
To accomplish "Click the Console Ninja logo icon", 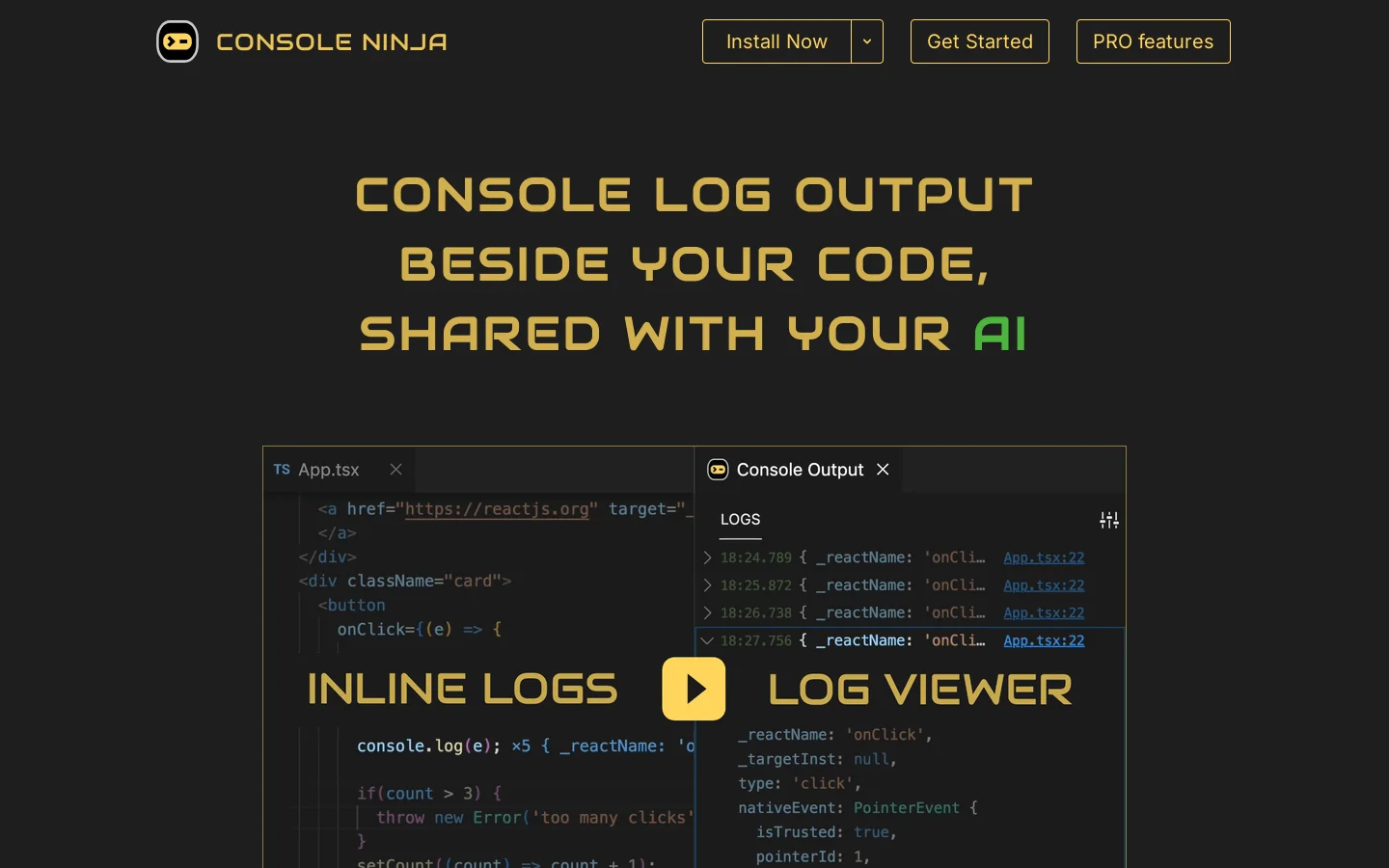I will tap(177, 41).
